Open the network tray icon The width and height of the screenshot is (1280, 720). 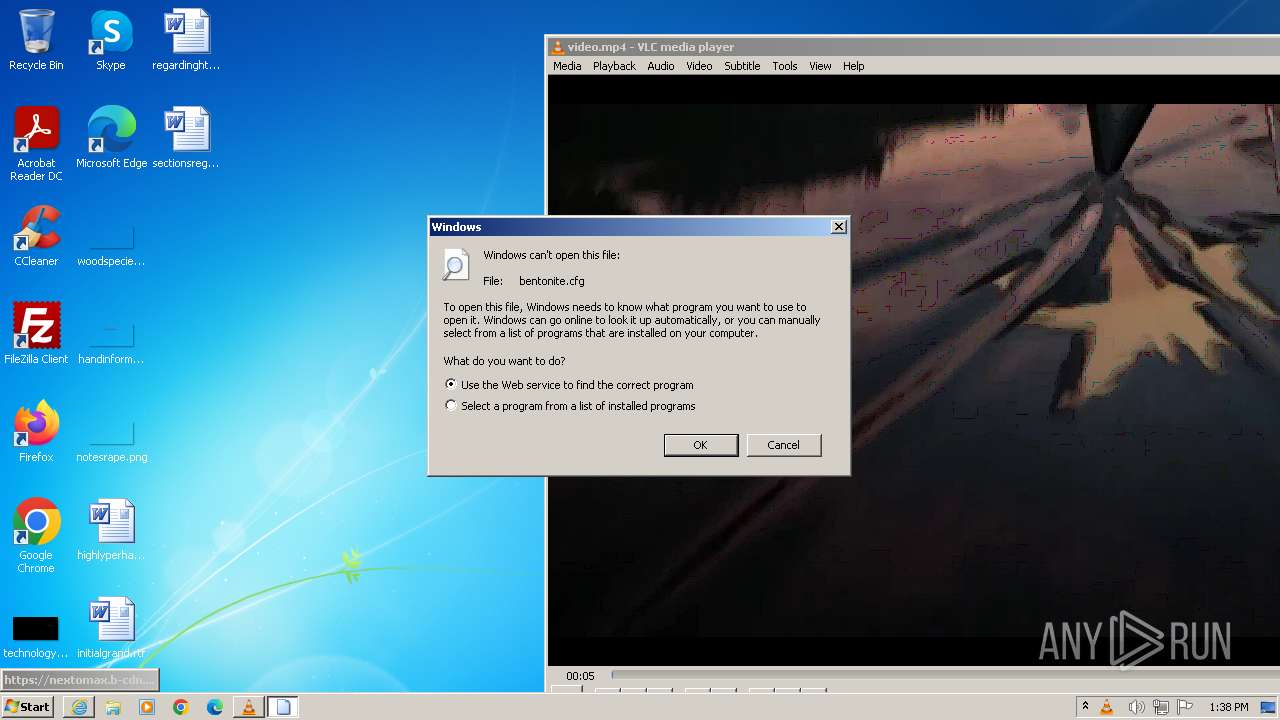tap(1161, 707)
